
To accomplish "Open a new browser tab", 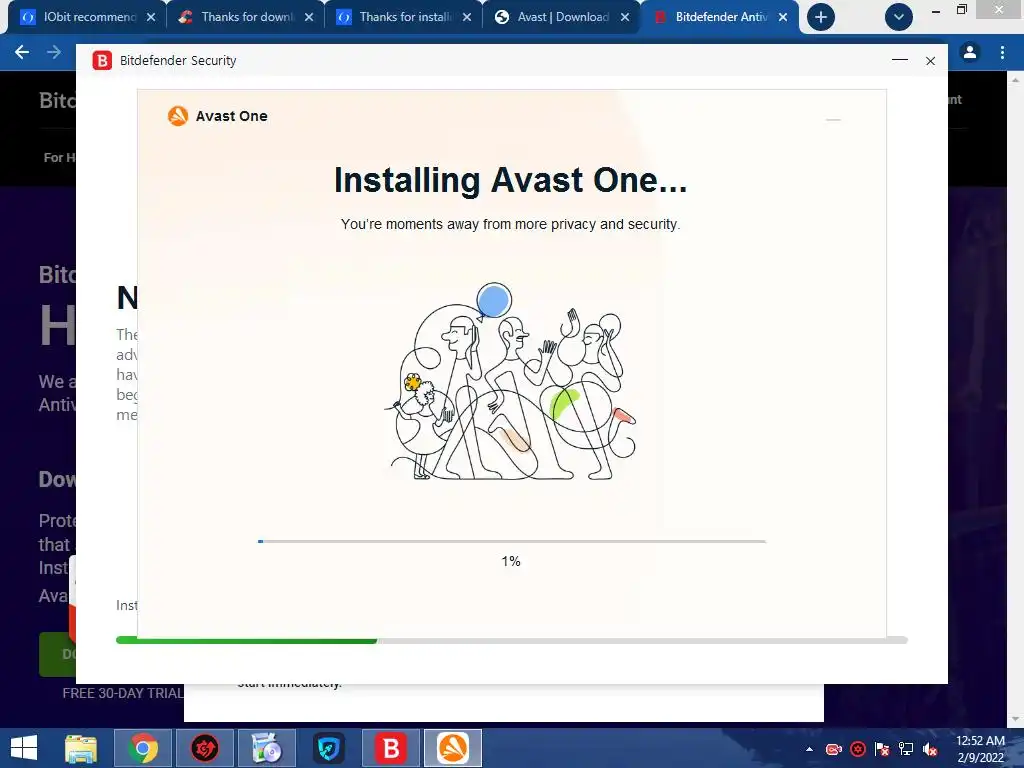I will 821,17.
